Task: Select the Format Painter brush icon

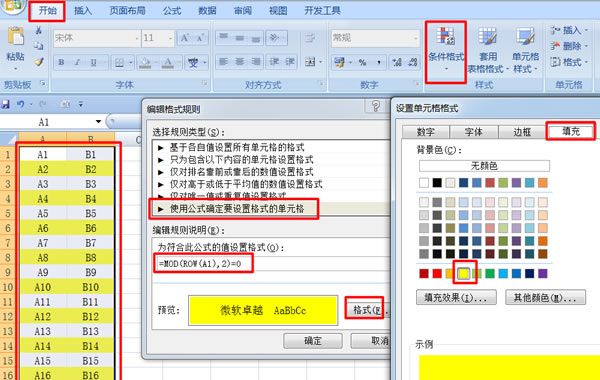Action: point(39,62)
